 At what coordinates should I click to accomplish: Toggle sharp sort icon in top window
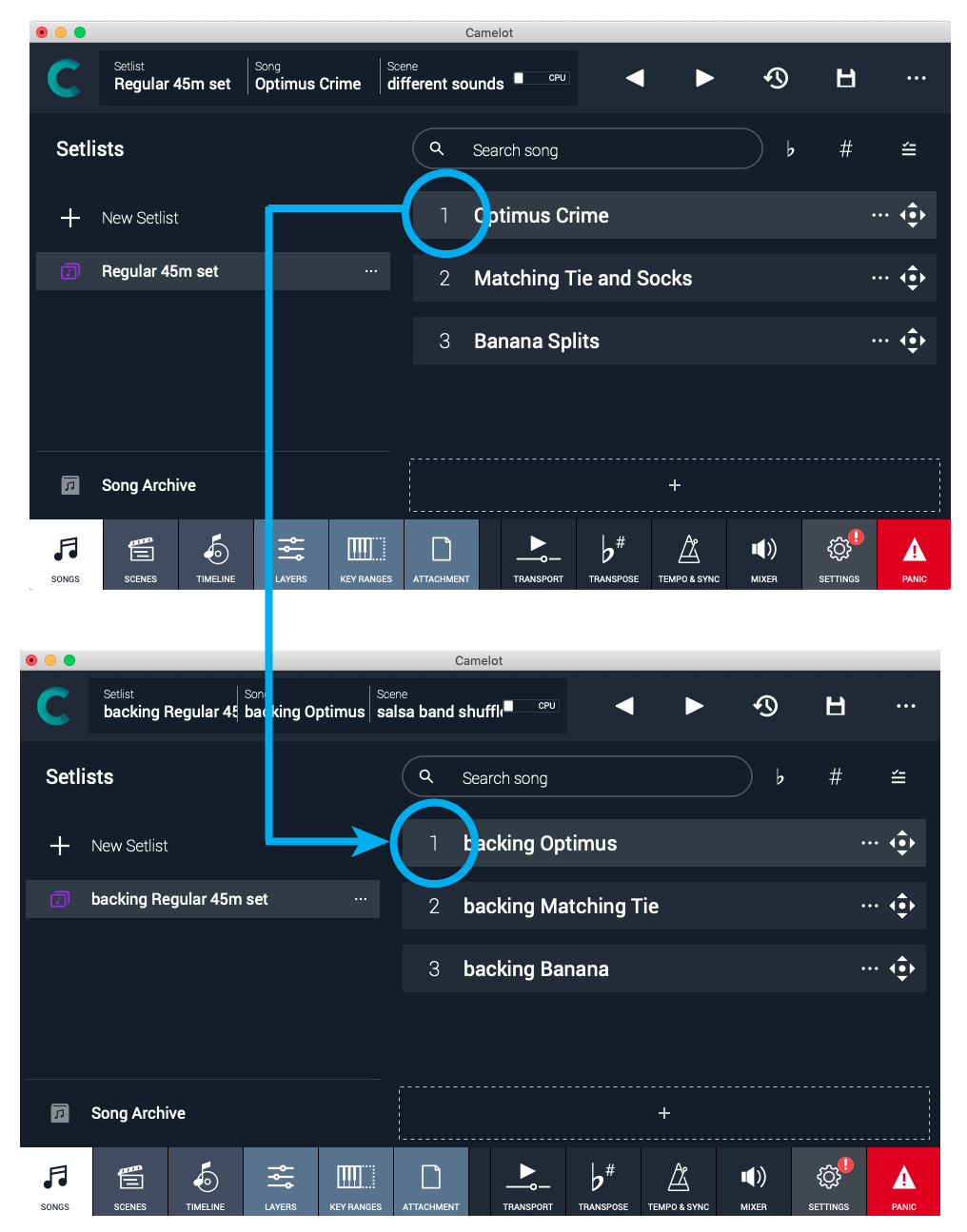[845, 149]
